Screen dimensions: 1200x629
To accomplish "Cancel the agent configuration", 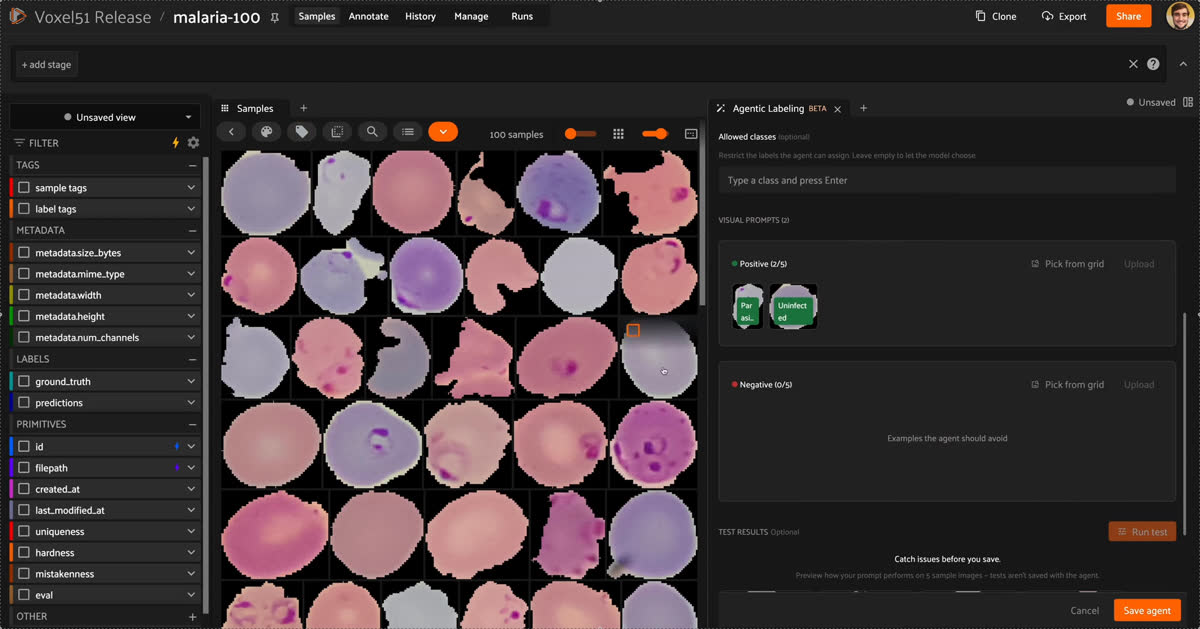I will point(1084,611).
